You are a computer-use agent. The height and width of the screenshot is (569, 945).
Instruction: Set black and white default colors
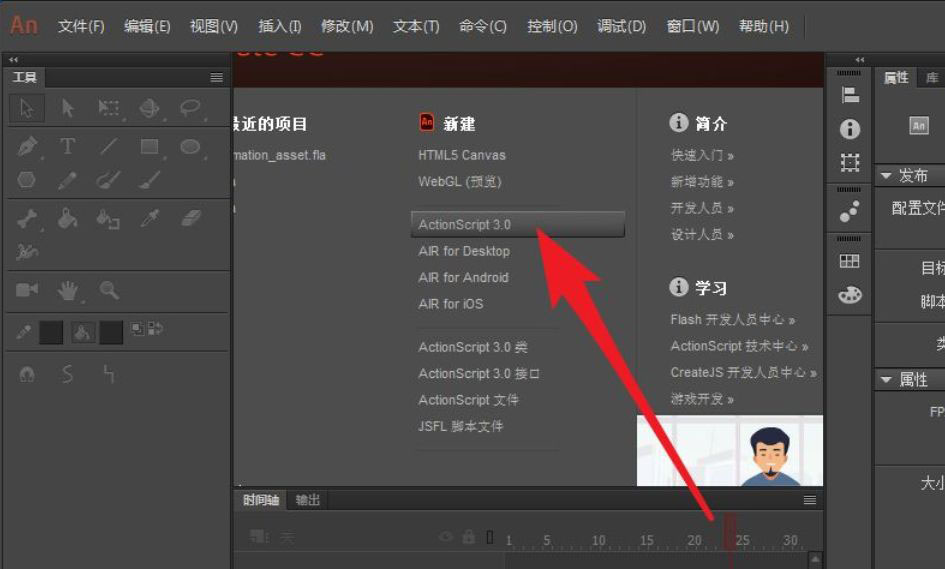tap(138, 329)
